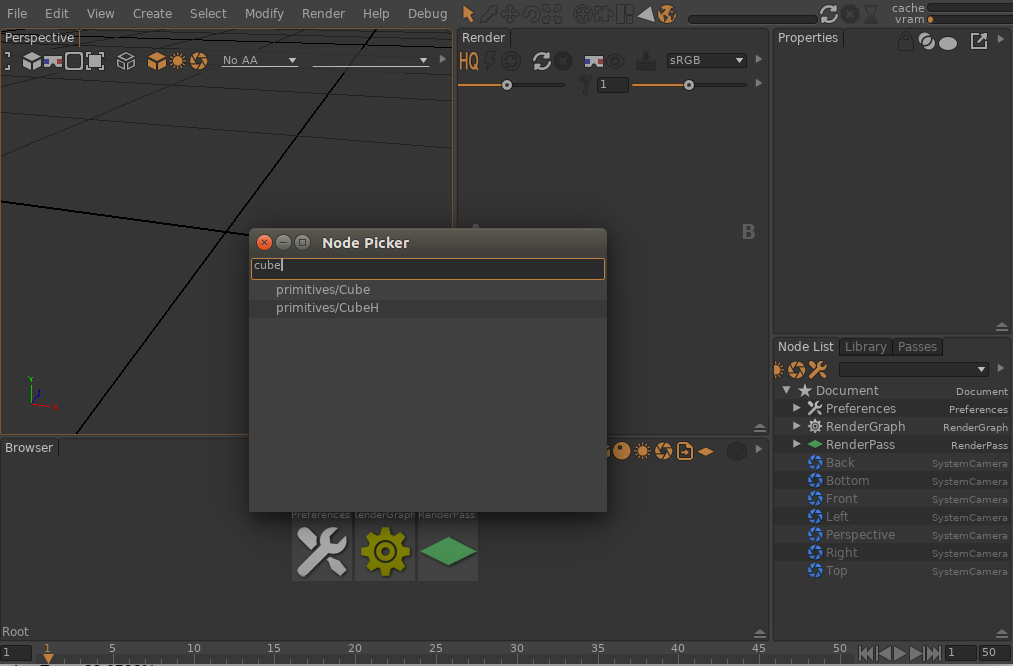Select primitives/Cube from Node Picker list
Viewport: 1013px width, 666px height.
[x=323, y=290]
